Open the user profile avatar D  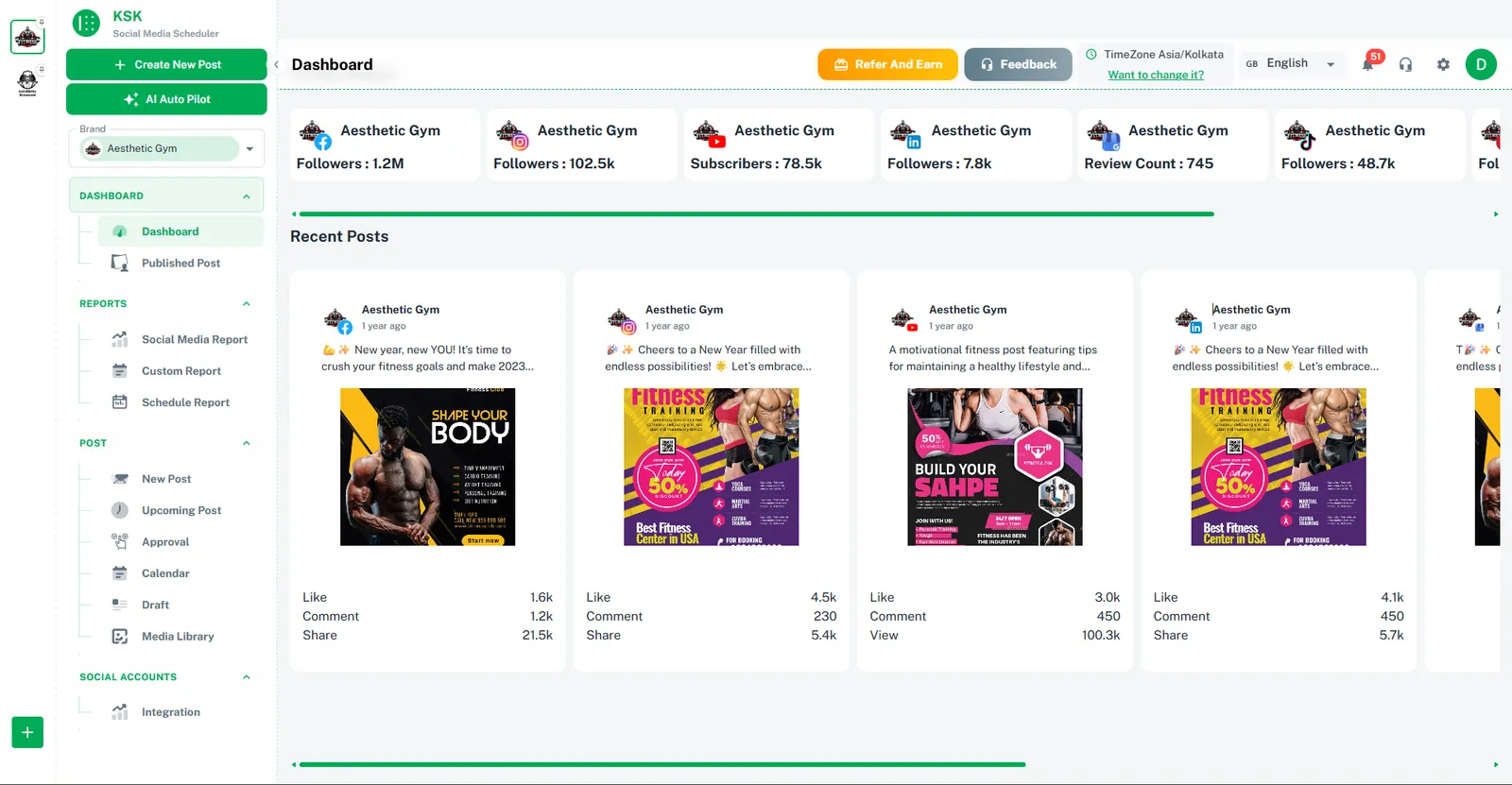[1481, 64]
